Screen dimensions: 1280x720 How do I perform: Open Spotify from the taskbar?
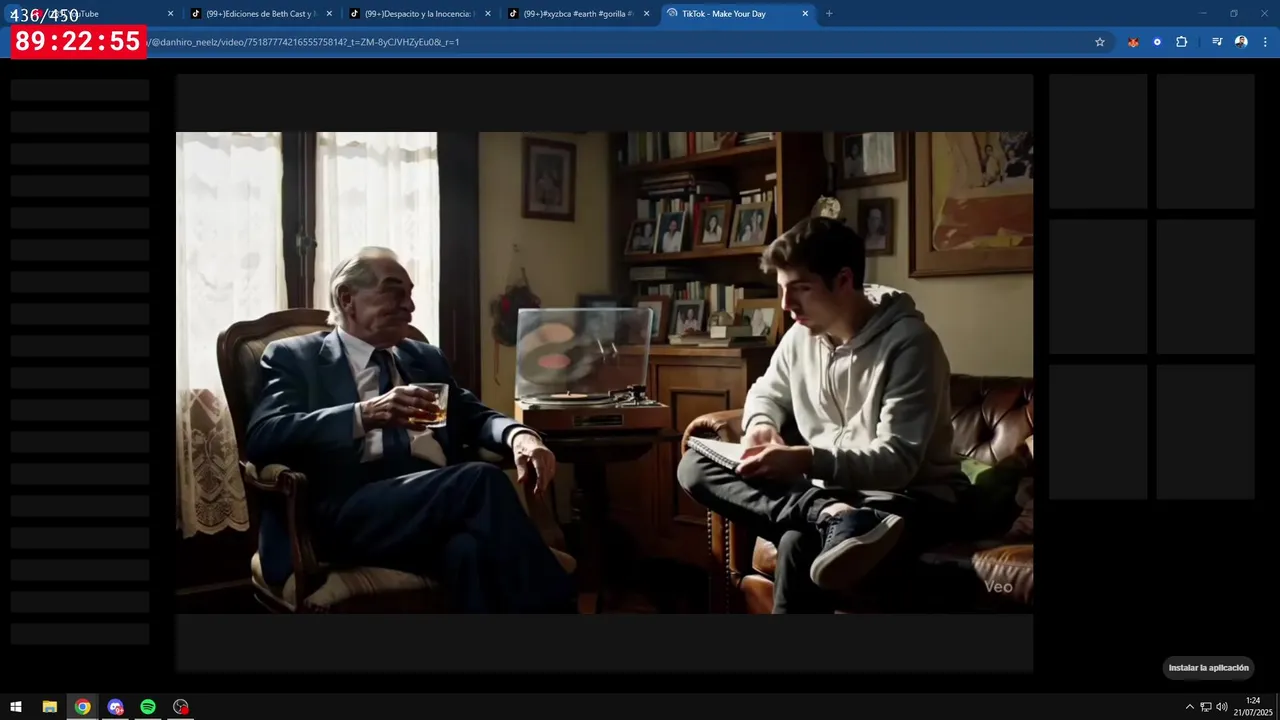(148, 707)
